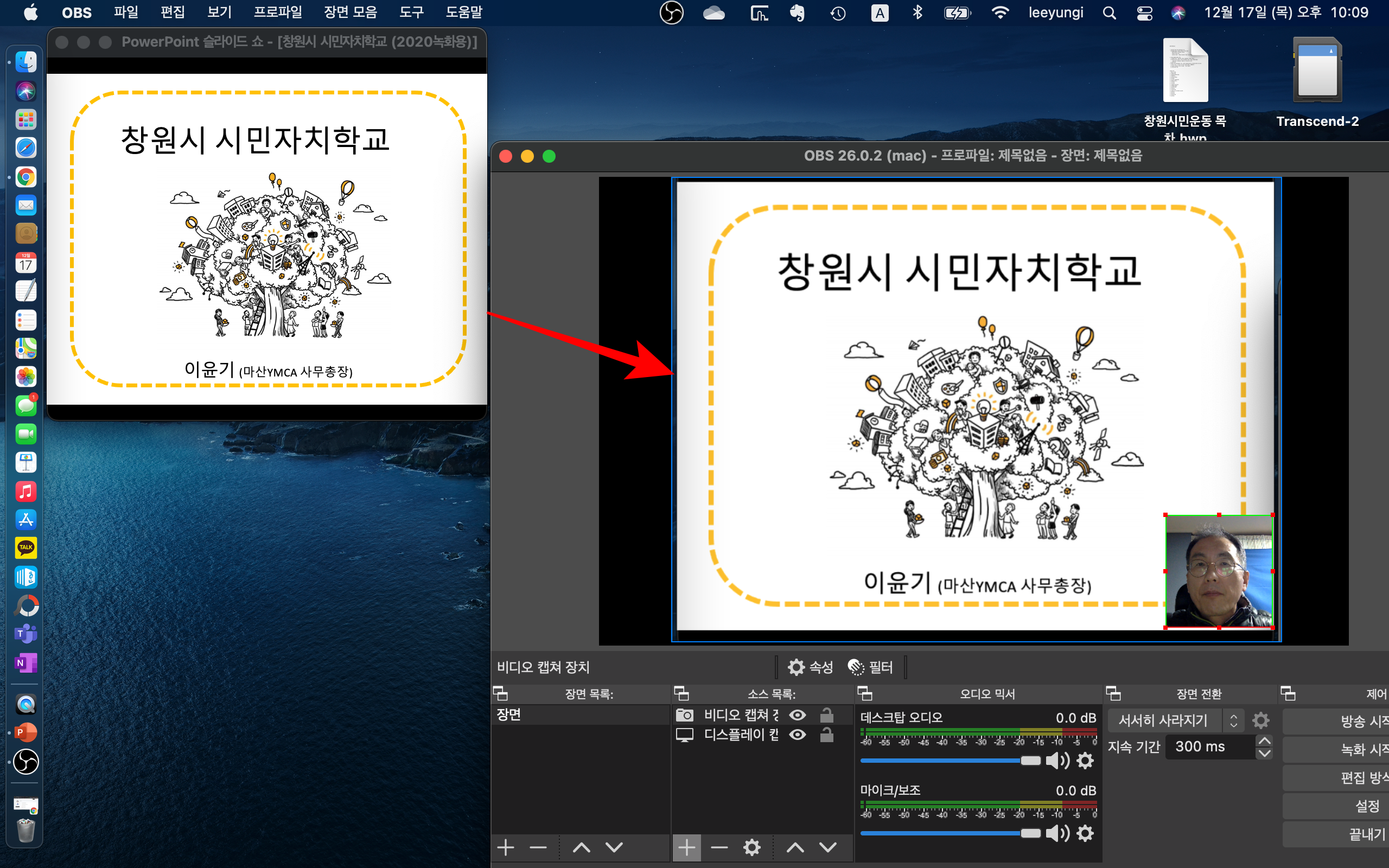Viewport: 1389px width, 868px height.
Task: Open transition settings gear icon
Action: (x=1260, y=720)
